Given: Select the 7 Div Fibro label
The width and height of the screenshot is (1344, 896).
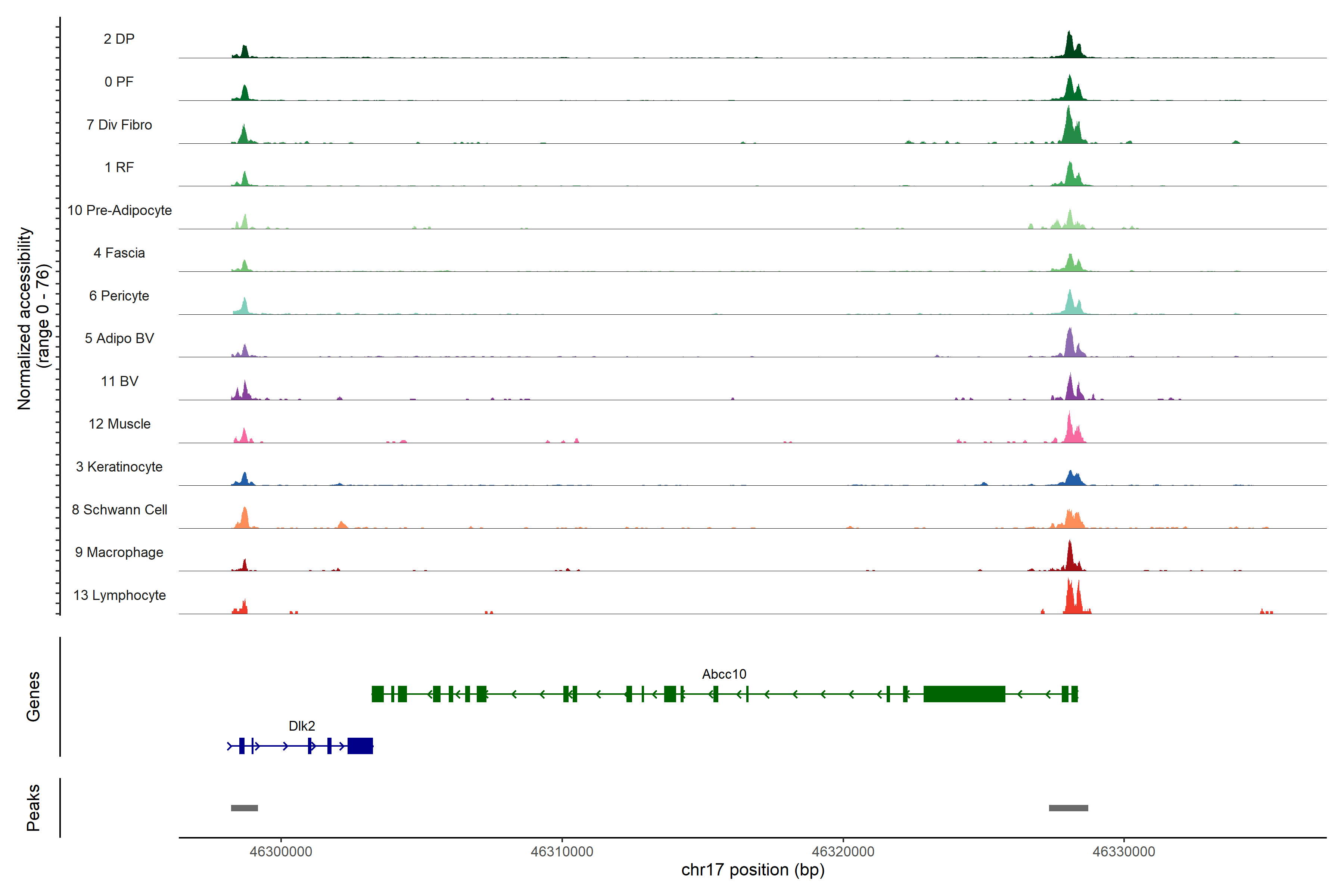Looking at the screenshot, I should (119, 125).
